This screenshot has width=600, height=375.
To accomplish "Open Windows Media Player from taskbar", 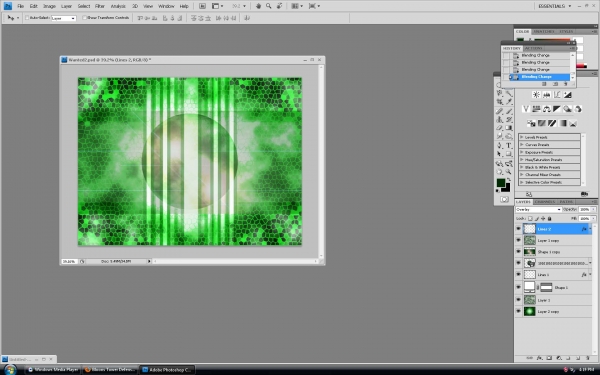I will click(53, 370).
